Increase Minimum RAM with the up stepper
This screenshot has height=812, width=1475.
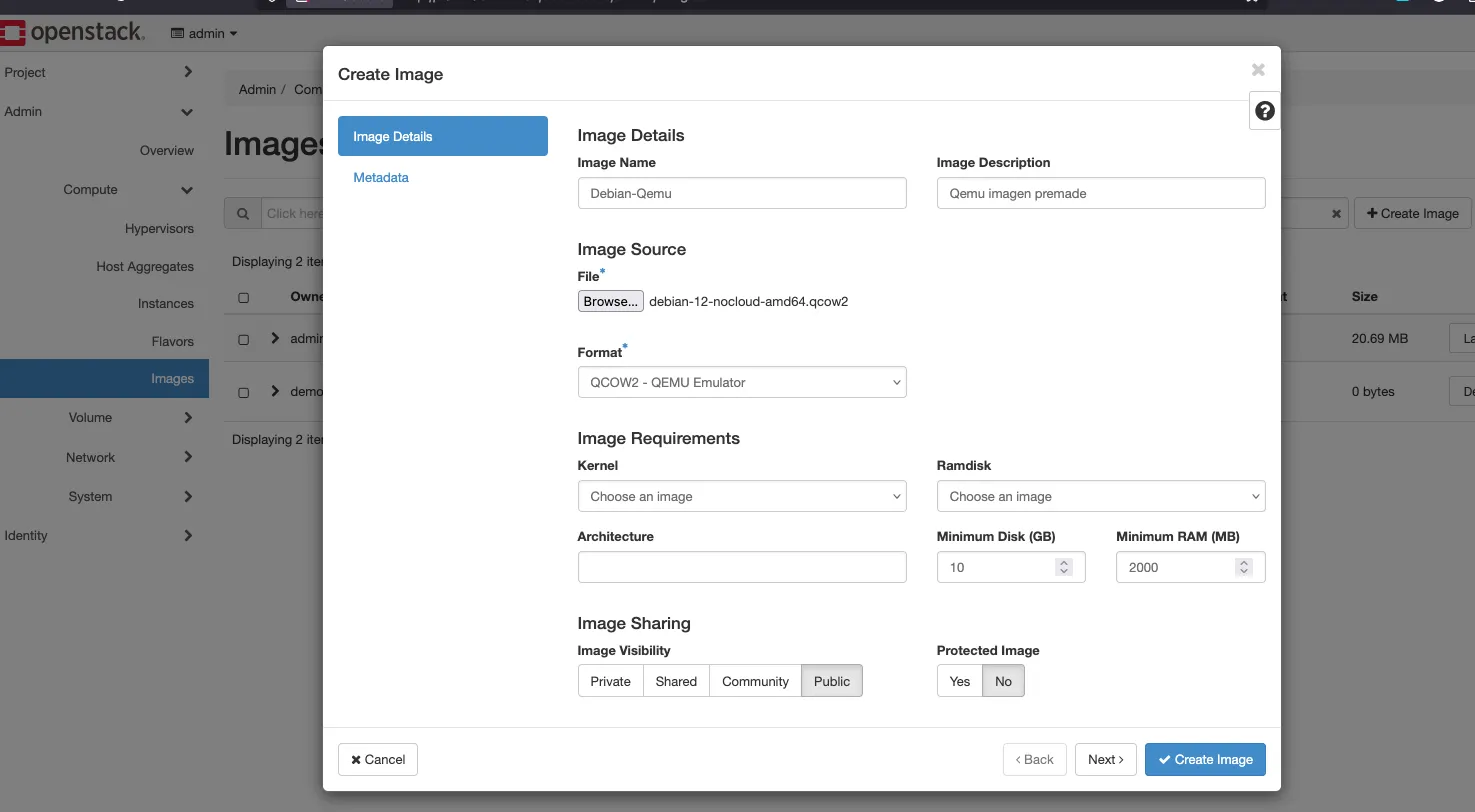click(x=1243, y=562)
